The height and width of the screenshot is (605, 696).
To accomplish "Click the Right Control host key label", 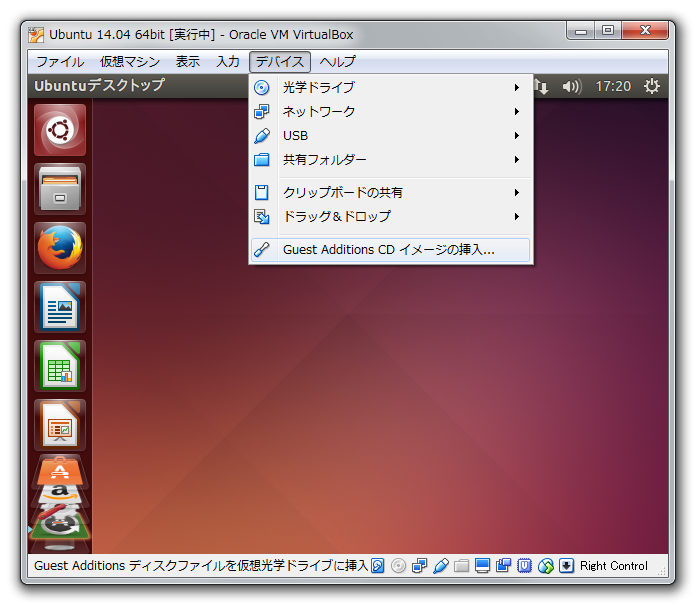I will (614, 565).
